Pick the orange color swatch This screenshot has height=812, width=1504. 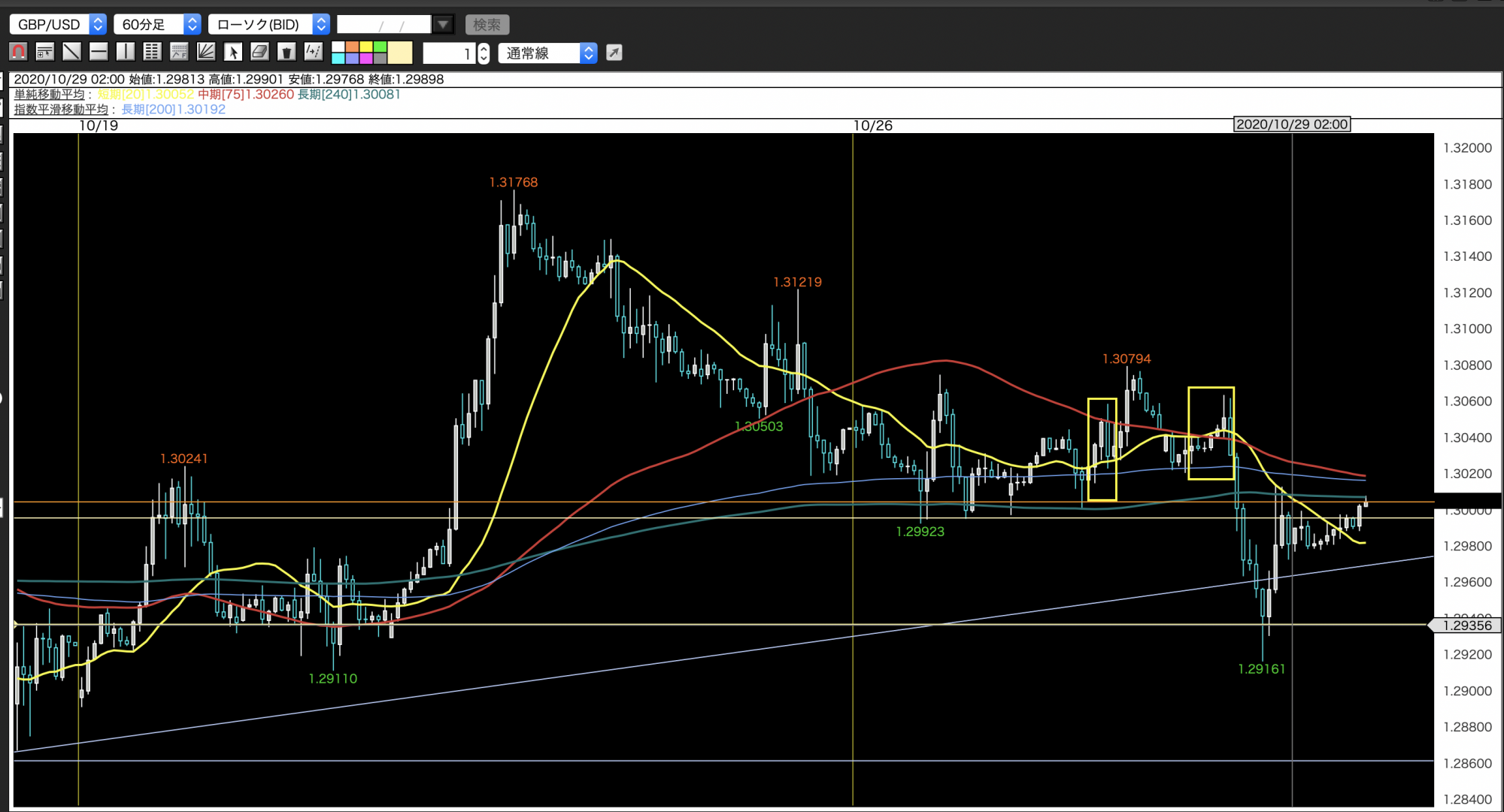pos(352,47)
